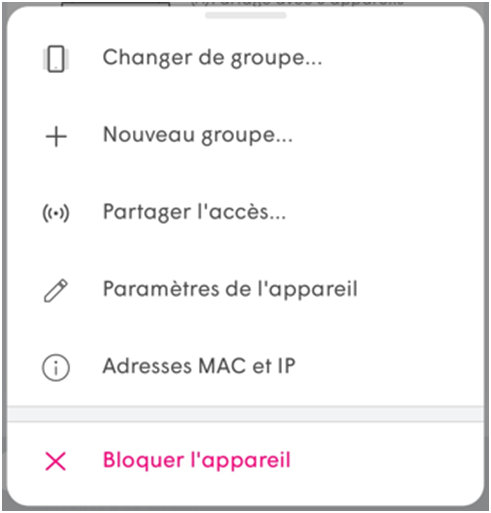Screen dimensions: 491x513
Task: Grab the sheet handle bar at the top
Action: point(246,15)
